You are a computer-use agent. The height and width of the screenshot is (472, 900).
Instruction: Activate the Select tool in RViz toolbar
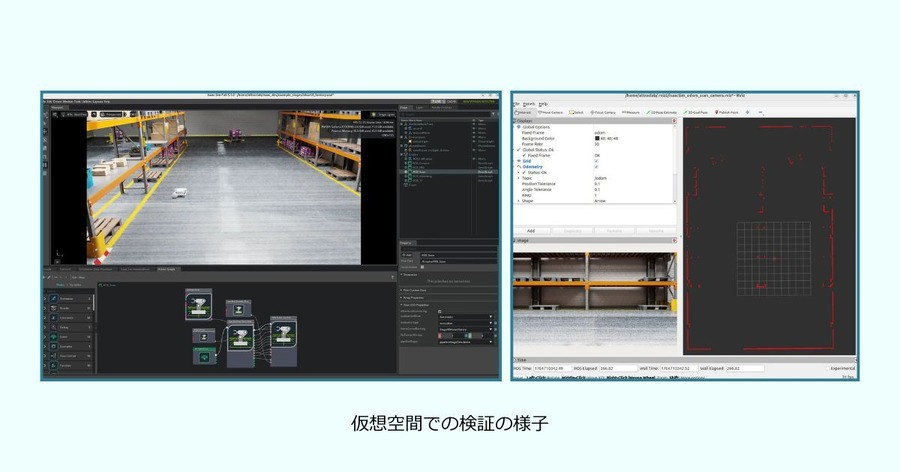click(x=576, y=113)
